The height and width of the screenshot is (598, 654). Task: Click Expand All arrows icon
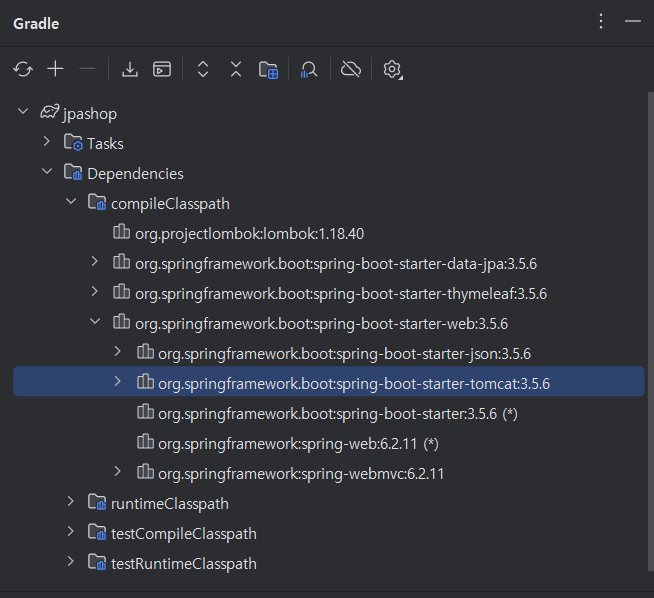pos(203,69)
